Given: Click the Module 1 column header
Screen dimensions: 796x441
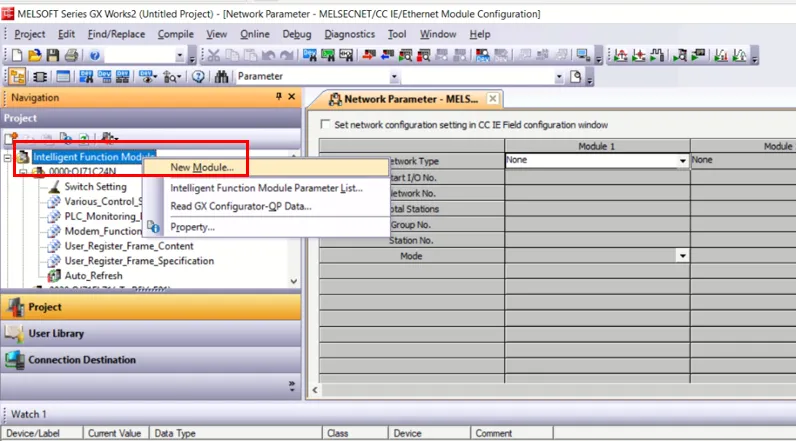Looking at the screenshot, I should coord(596,146).
